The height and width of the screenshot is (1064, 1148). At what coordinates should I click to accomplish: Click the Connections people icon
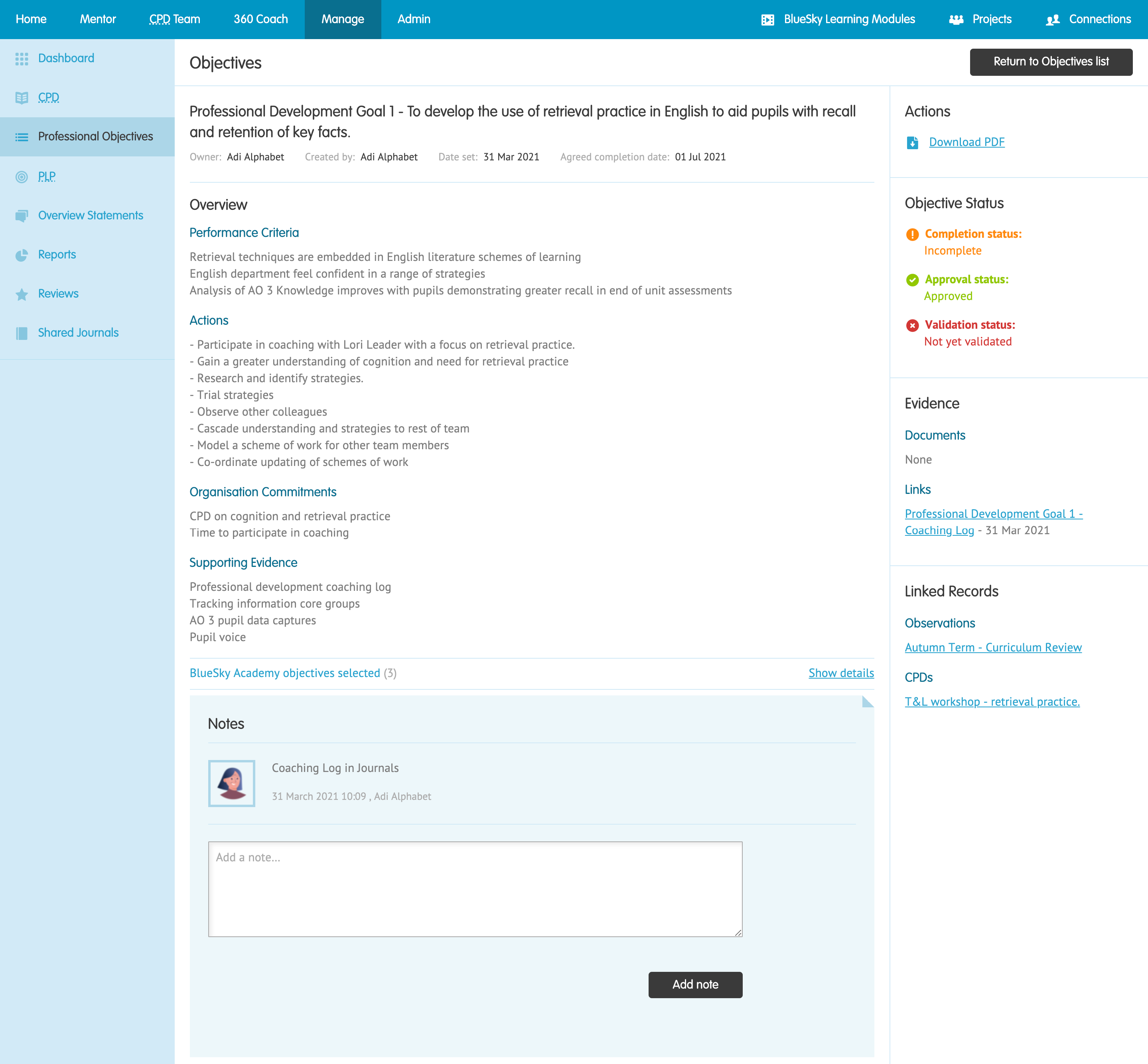tap(1053, 20)
